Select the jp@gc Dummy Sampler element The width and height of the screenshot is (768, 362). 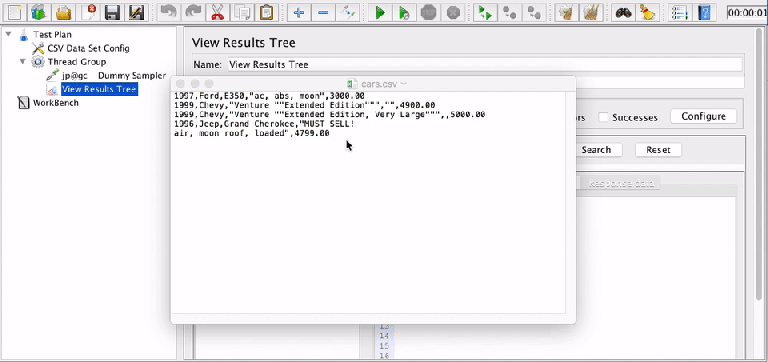(114, 75)
